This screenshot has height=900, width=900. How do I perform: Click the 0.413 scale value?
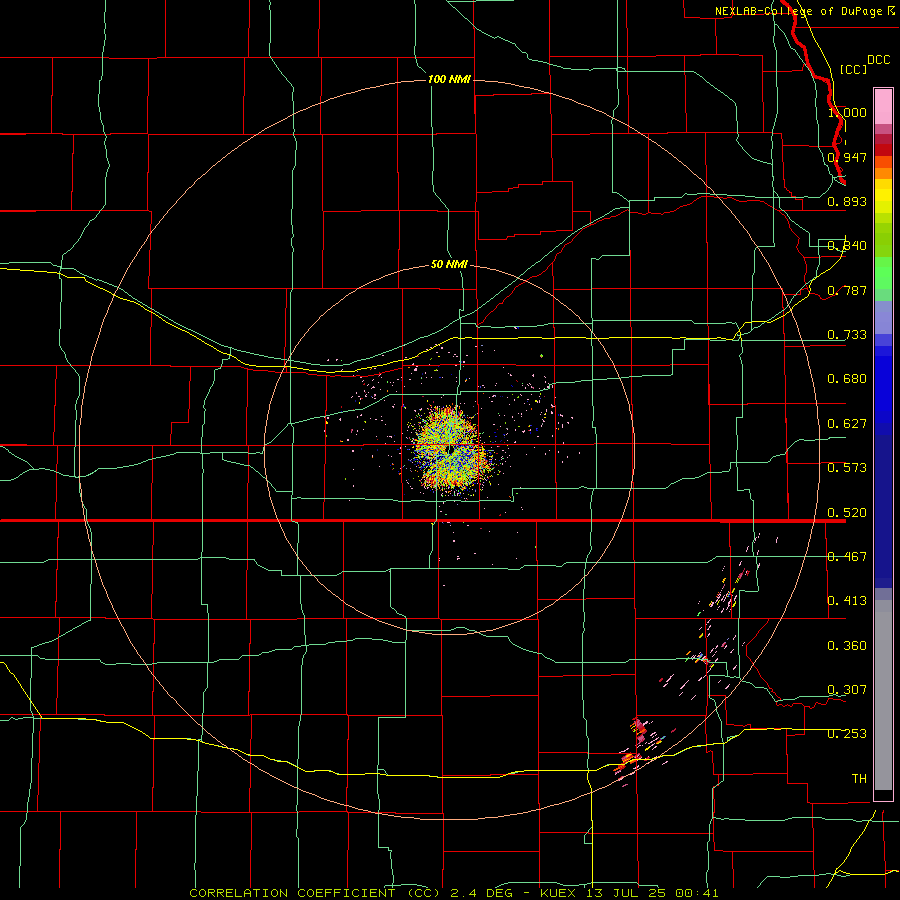pyautogui.click(x=847, y=601)
